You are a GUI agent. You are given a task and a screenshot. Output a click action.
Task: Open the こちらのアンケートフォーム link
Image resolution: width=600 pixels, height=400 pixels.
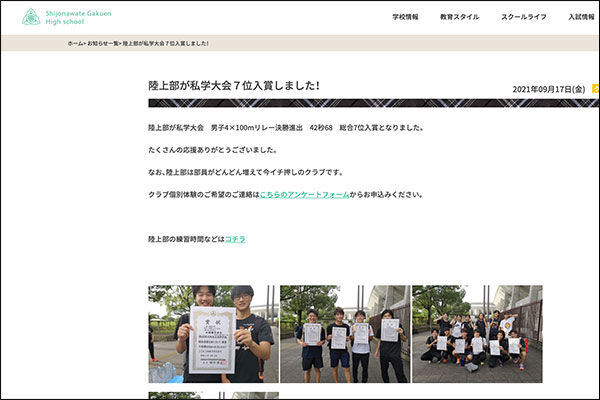tap(305, 194)
